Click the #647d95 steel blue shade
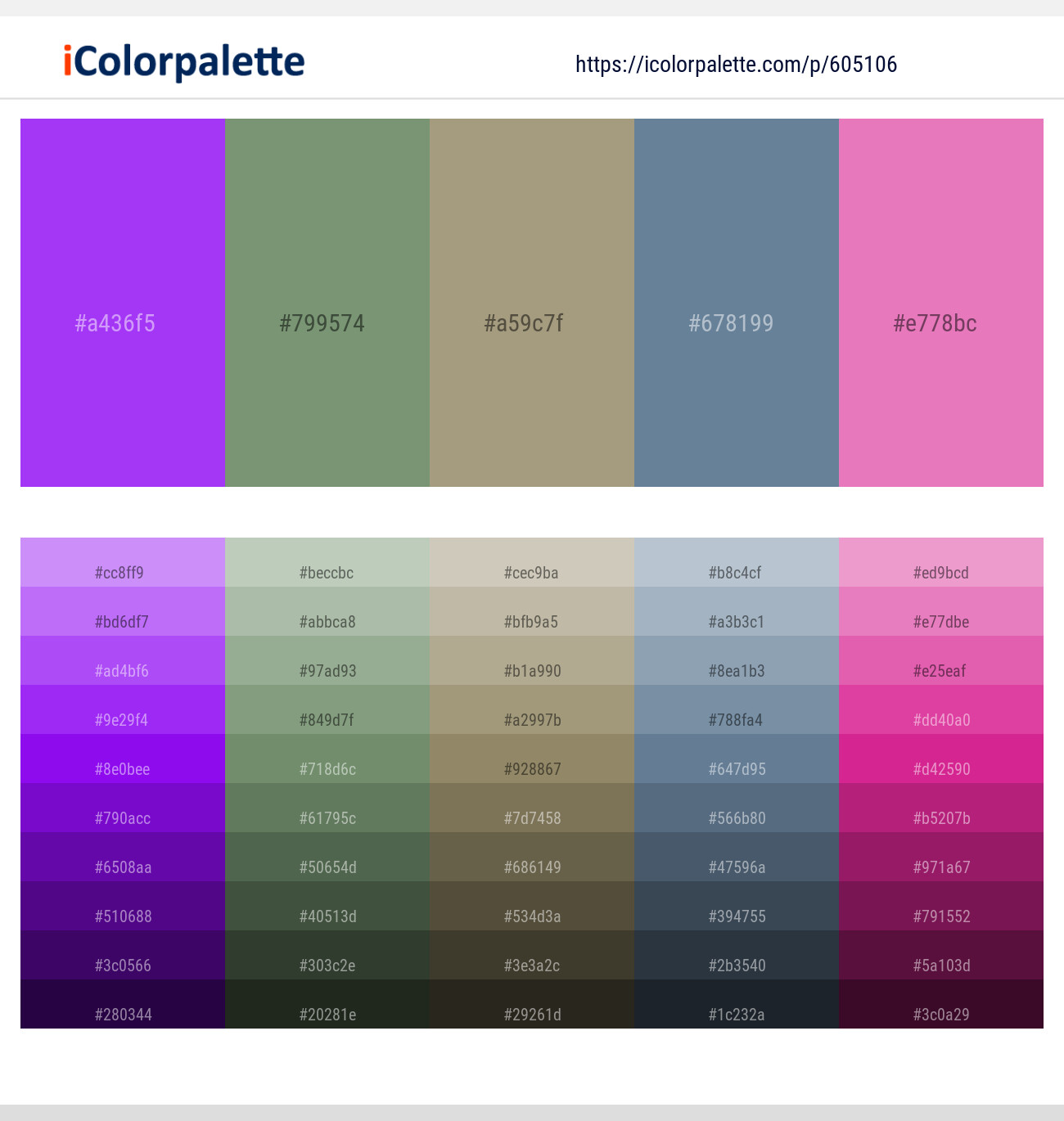The image size is (1064, 1121). (737, 759)
